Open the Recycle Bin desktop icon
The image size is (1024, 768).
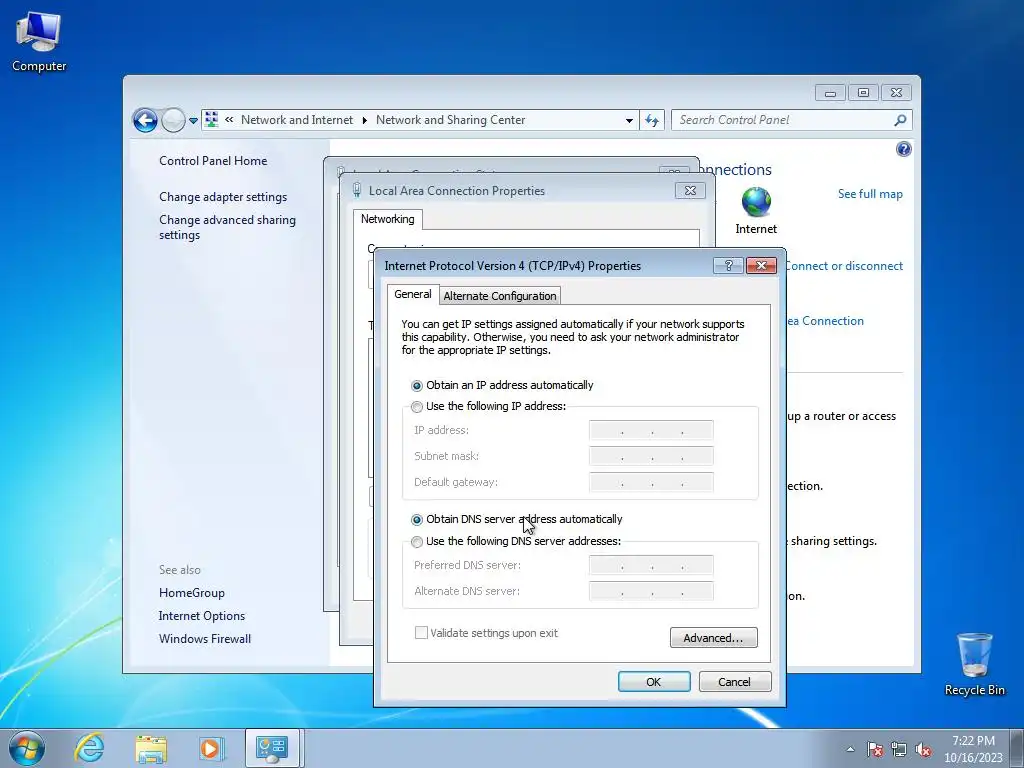(x=974, y=664)
